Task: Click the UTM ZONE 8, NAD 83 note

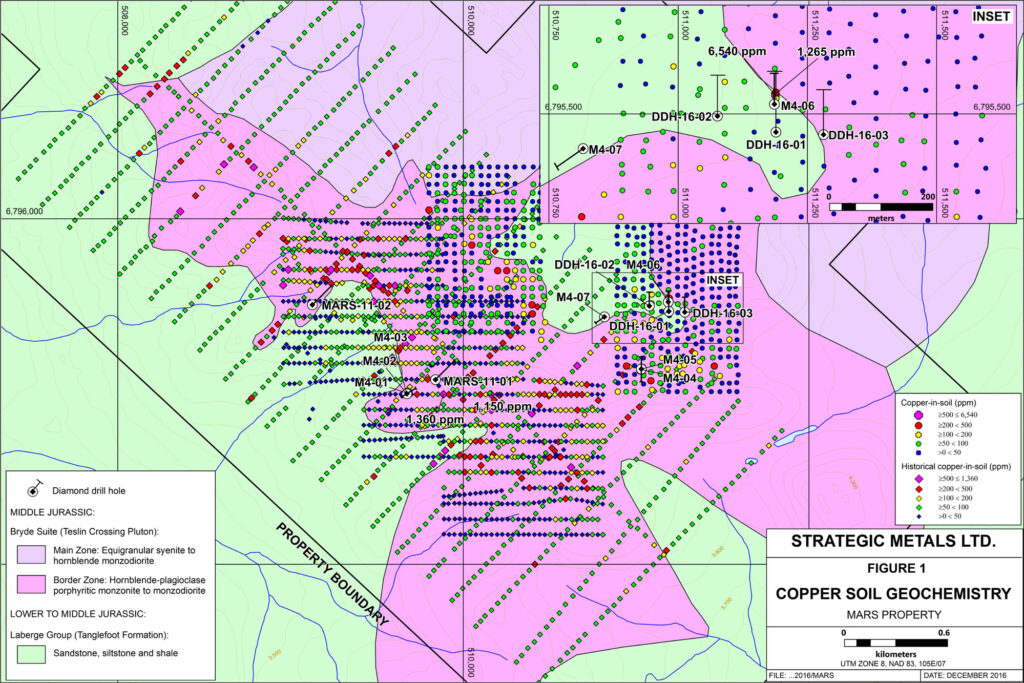Action: pos(895,663)
